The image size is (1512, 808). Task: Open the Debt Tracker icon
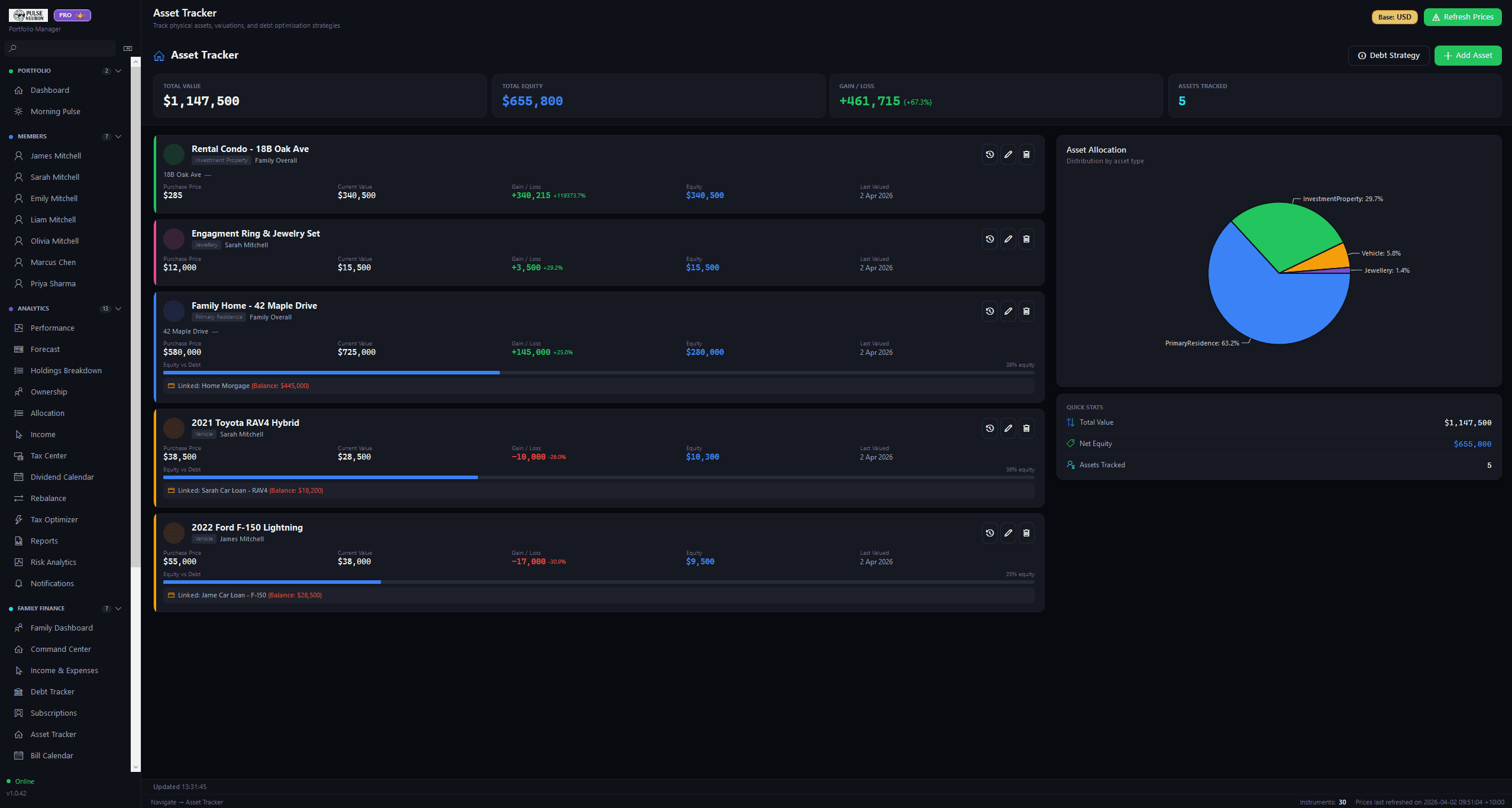pos(20,691)
